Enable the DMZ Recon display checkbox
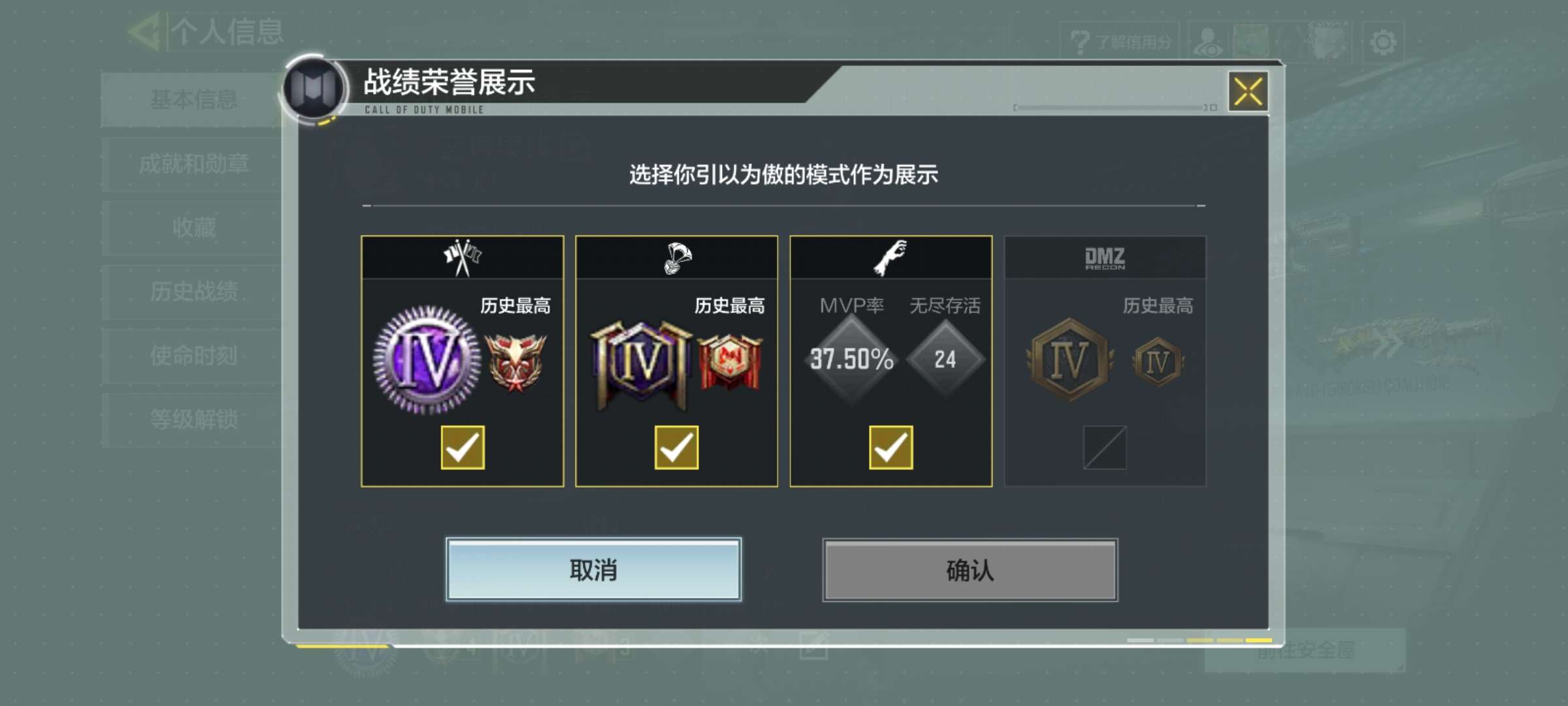This screenshot has height=706, width=1568. coord(1105,448)
